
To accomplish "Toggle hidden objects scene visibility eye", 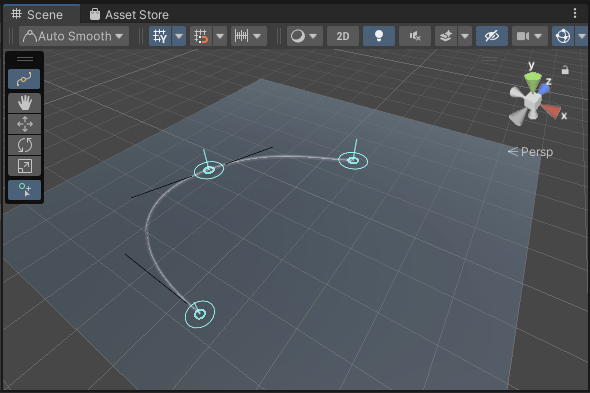I will pos(492,36).
